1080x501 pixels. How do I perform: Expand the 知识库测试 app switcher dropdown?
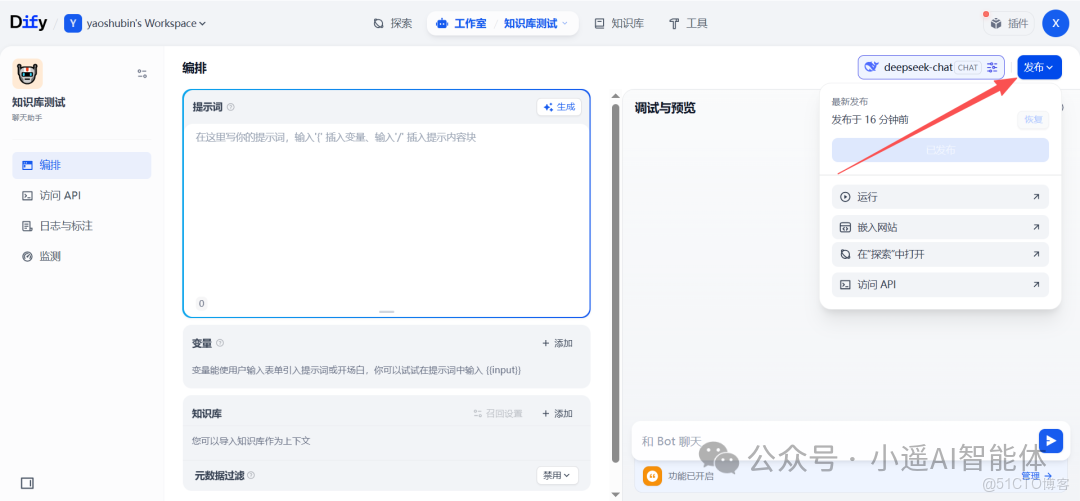point(535,23)
